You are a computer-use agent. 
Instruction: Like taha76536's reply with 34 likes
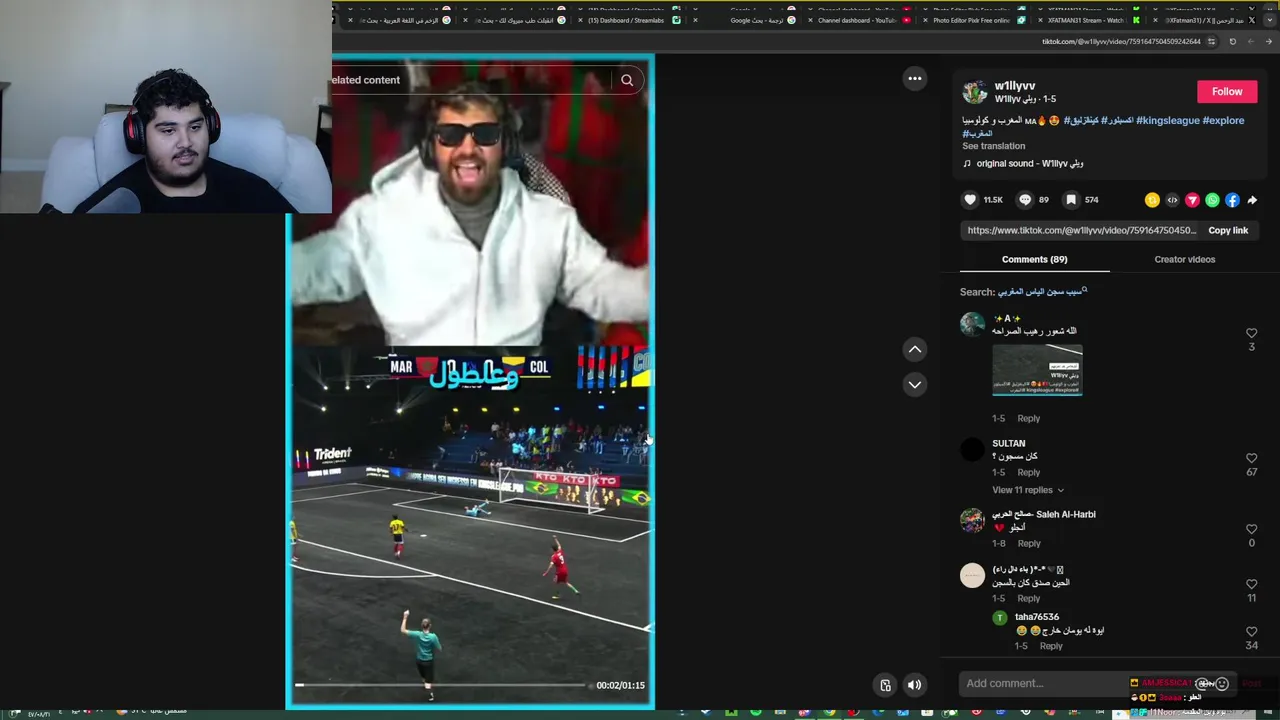(1251, 632)
